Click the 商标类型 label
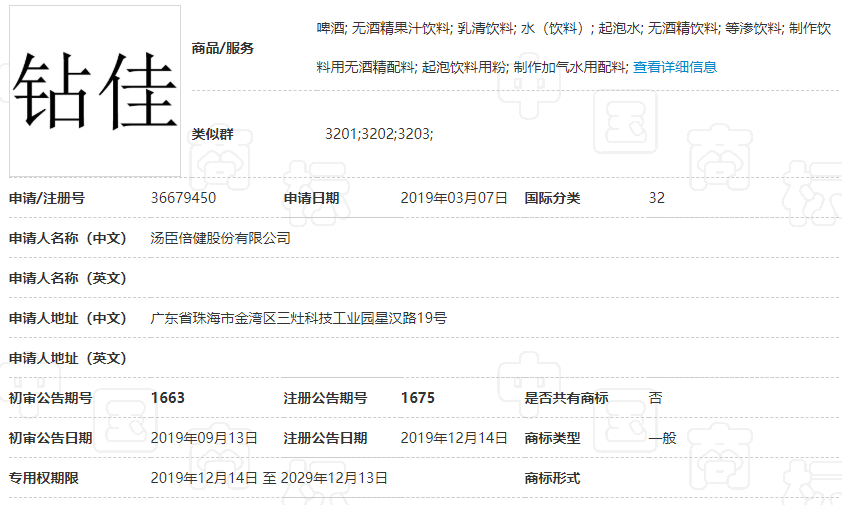Image resolution: width=842 pixels, height=505 pixels. [553, 438]
